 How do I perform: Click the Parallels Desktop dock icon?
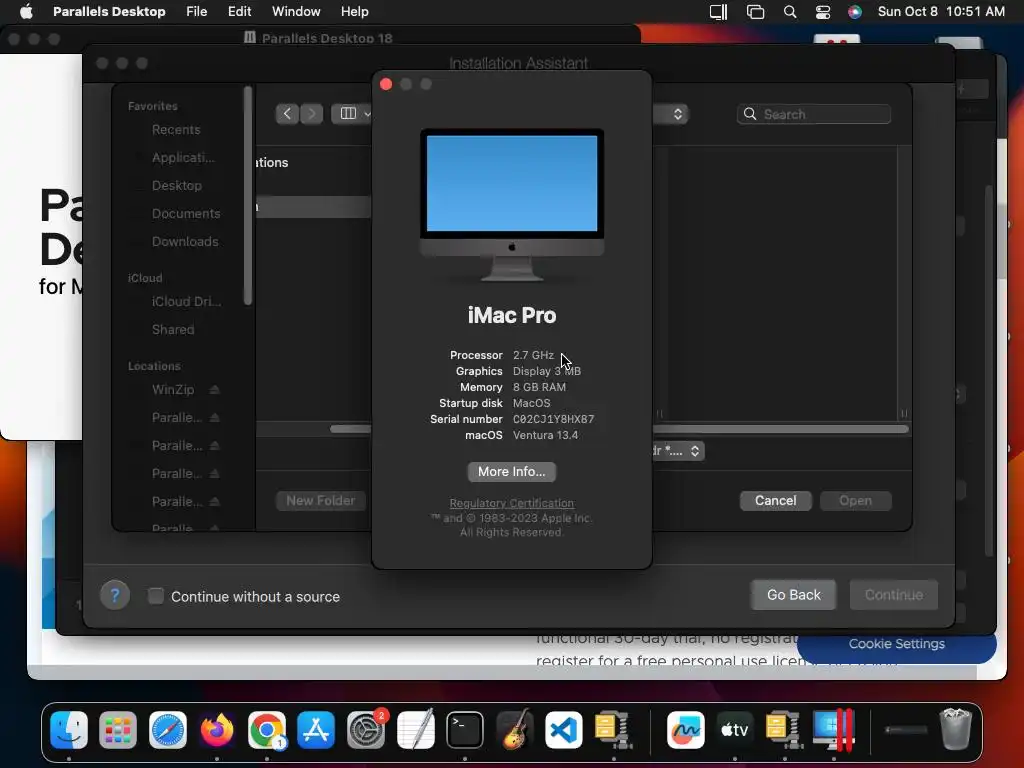pos(834,729)
